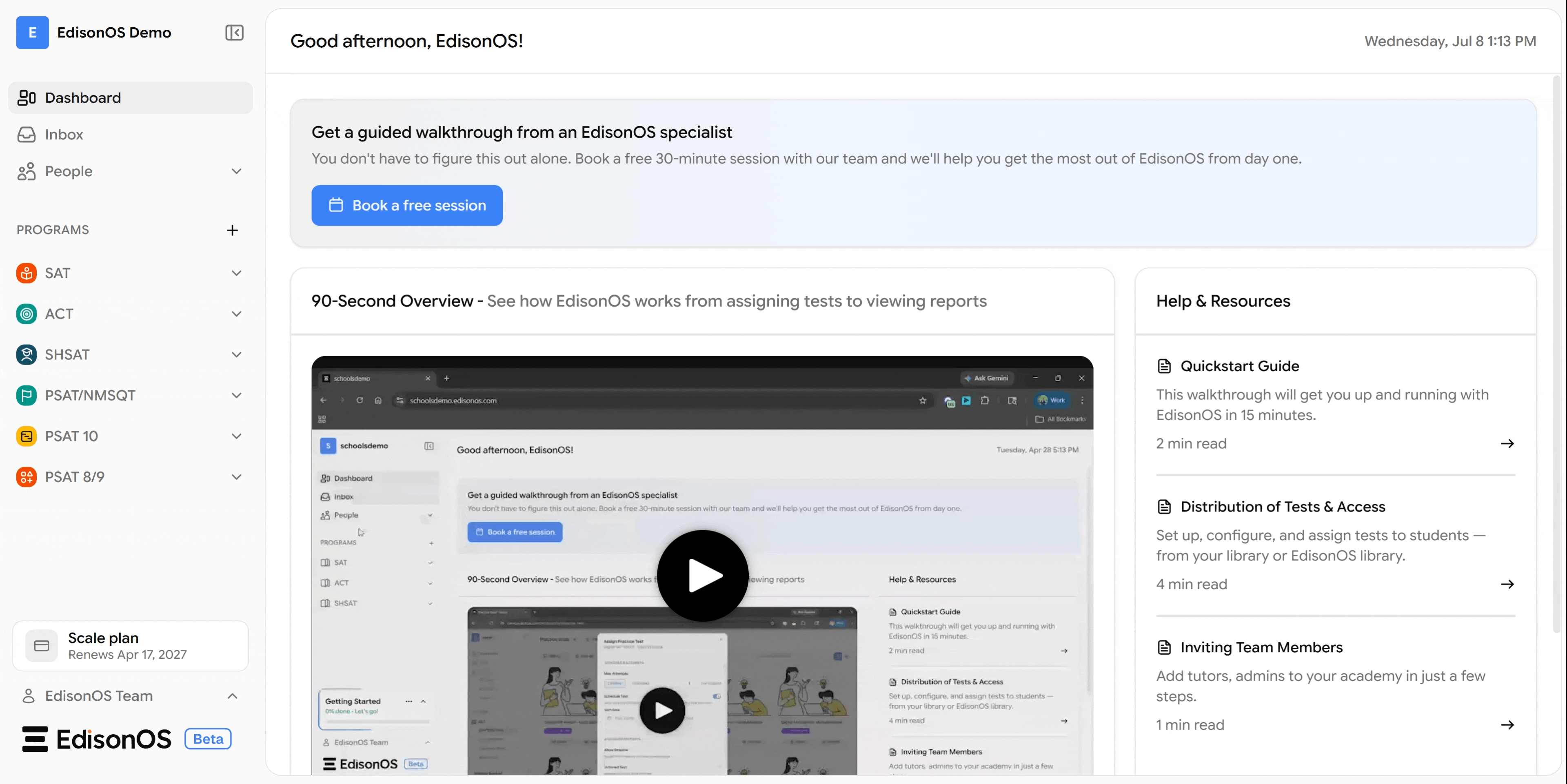1567x784 pixels.
Task: Click the plus icon beside PROGRAMS
Action: [x=232, y=230]
